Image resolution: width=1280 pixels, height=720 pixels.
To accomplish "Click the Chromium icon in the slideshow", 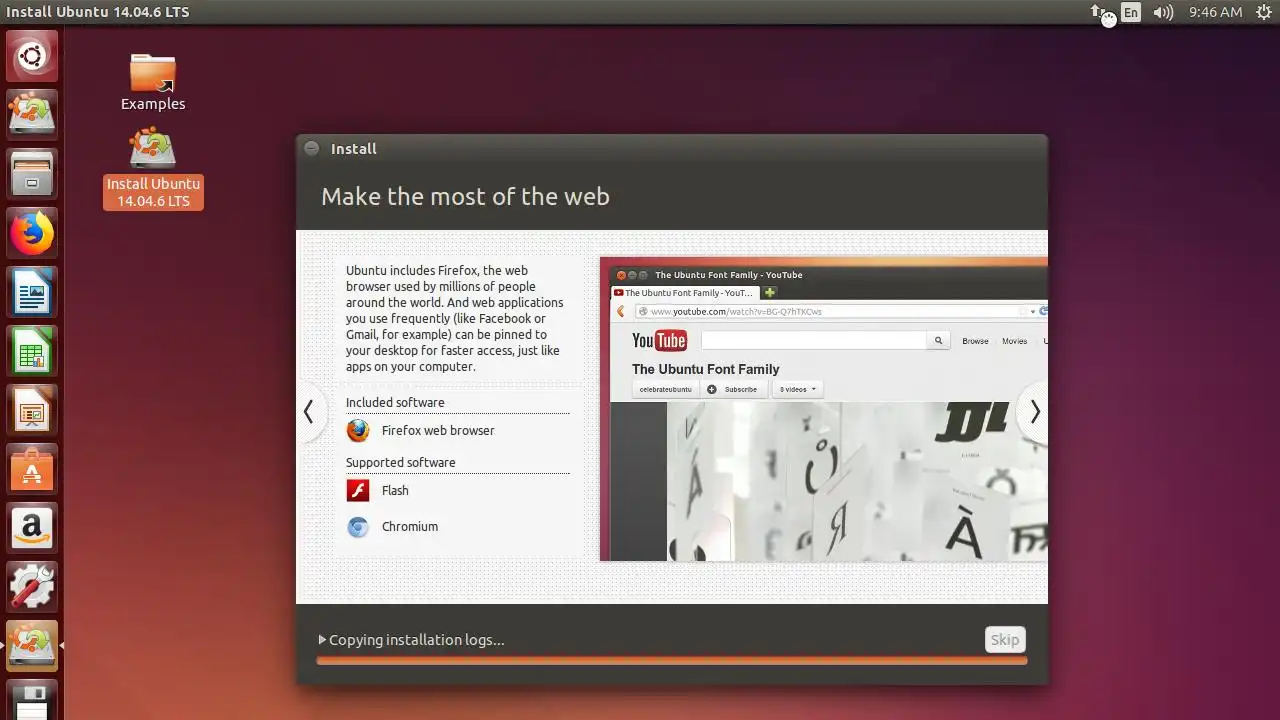I will coord(358,527).
